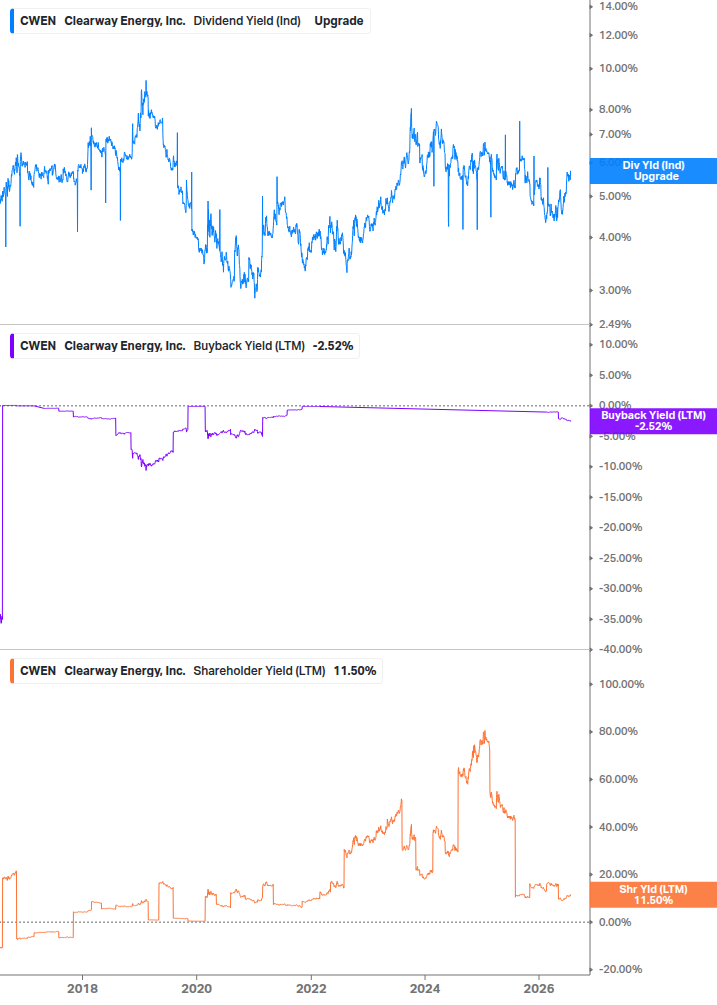Click the 2024 label on the time axis
The width and height of the screenshot is (717, 1005).
click(425, 988)
